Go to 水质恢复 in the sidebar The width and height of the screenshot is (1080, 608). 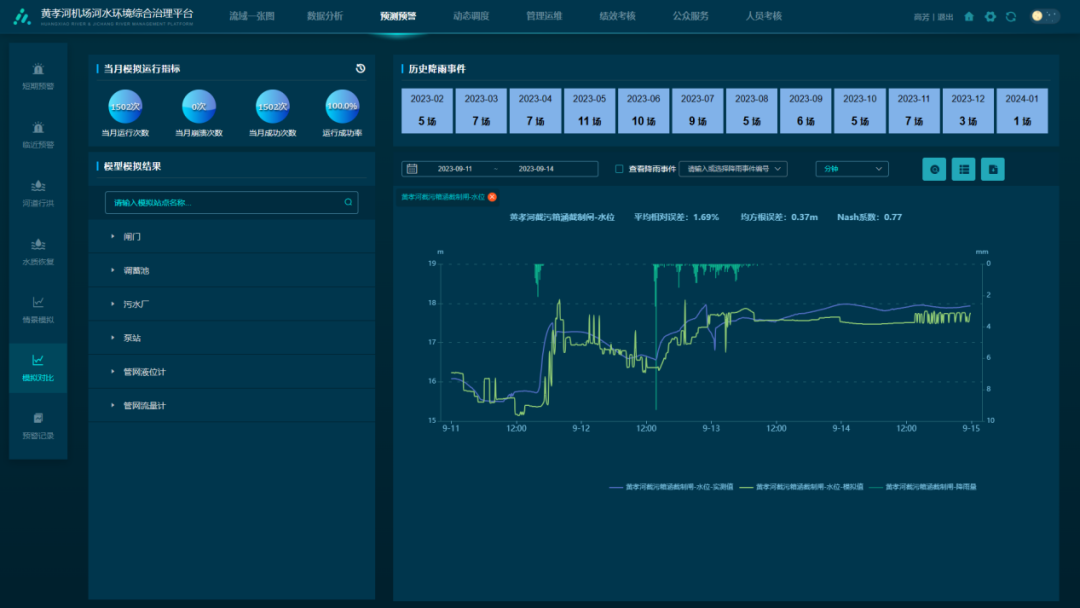[x=38, y=250]
